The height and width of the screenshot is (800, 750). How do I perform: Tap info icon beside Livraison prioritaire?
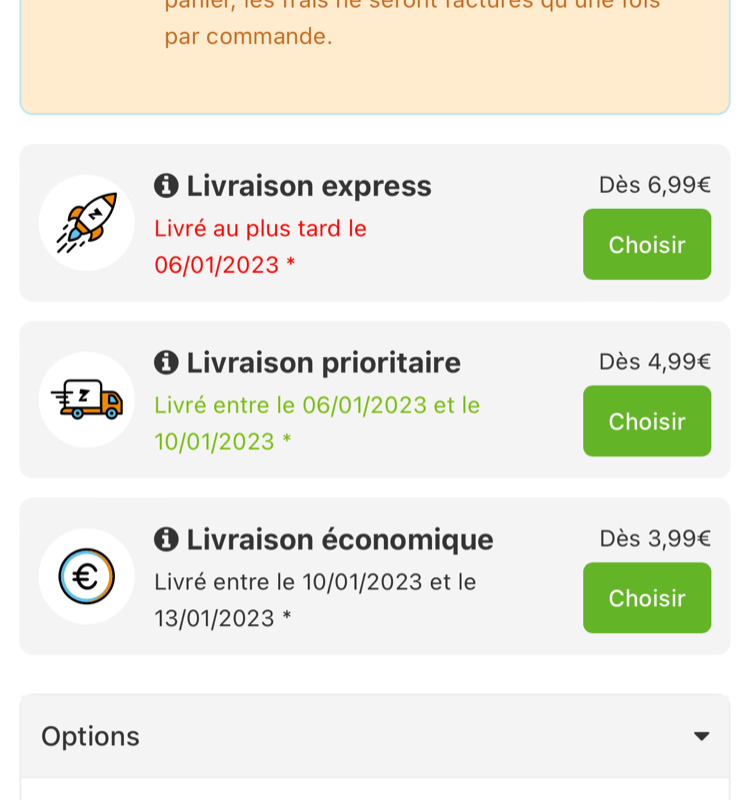coord(166,362)
